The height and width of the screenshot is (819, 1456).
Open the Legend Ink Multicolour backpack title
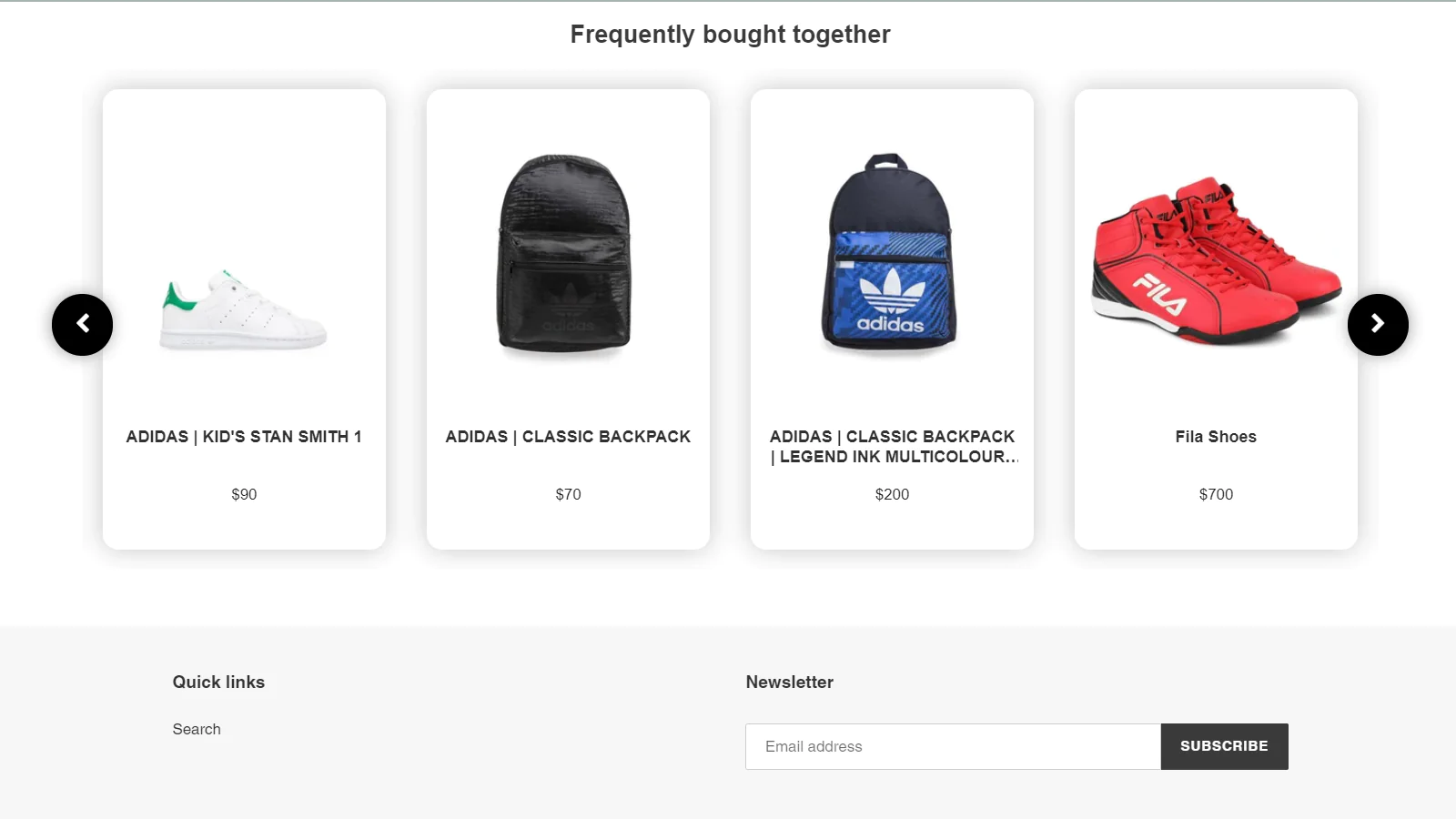coord(892,447)
